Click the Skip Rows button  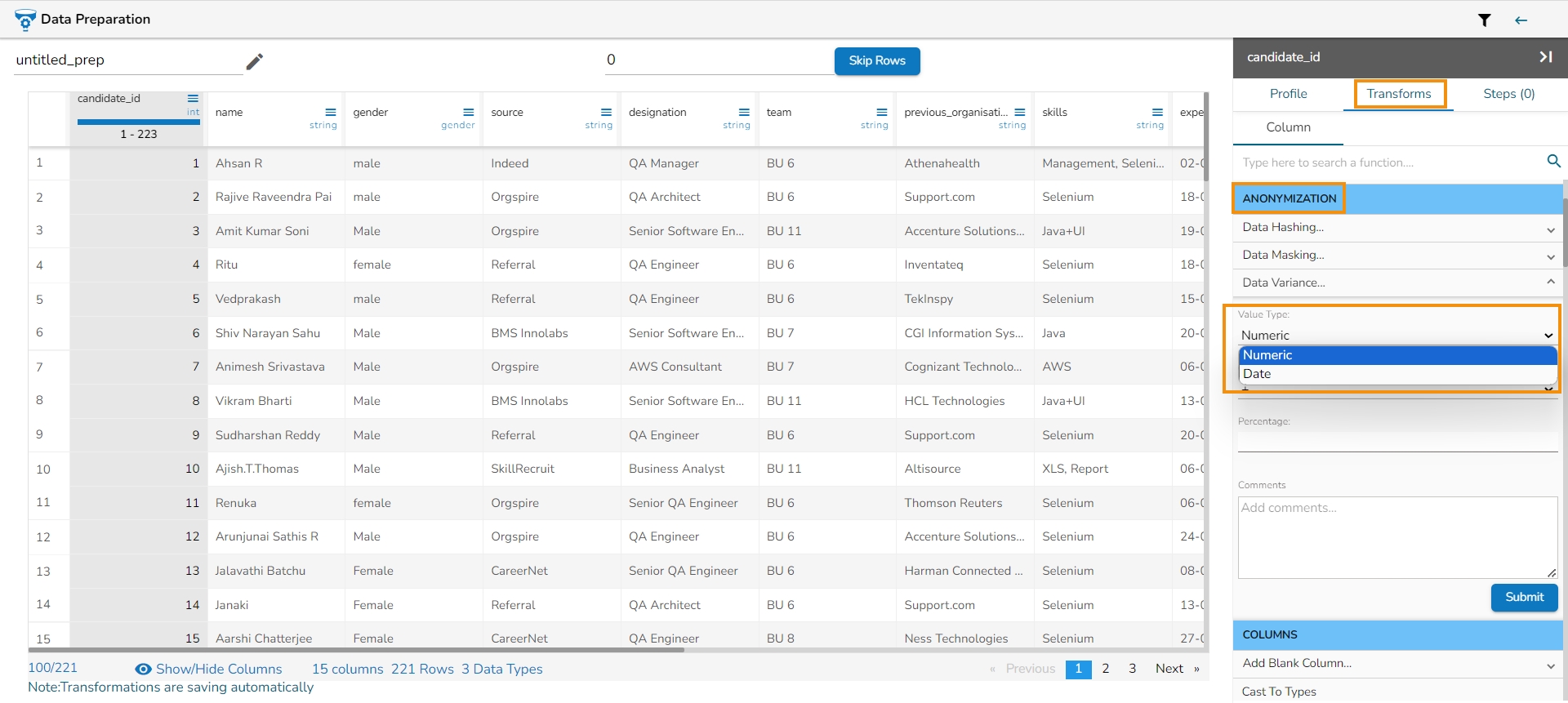pyautogui.click(x=876, y=61)
